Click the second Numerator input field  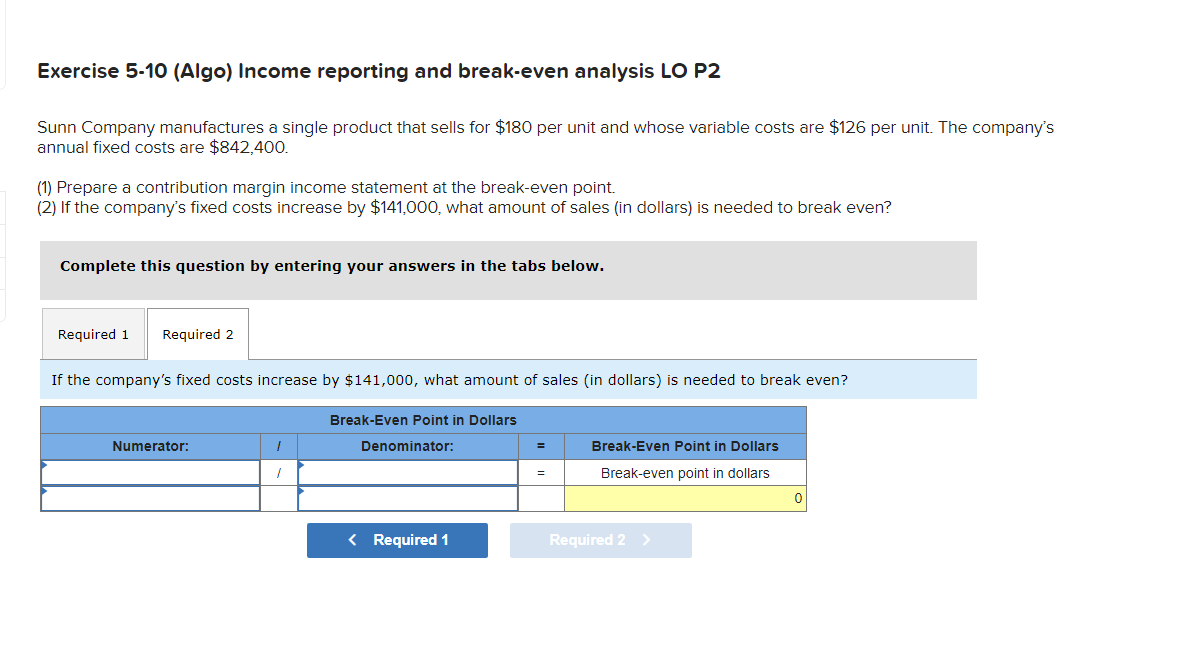[150, 497]
